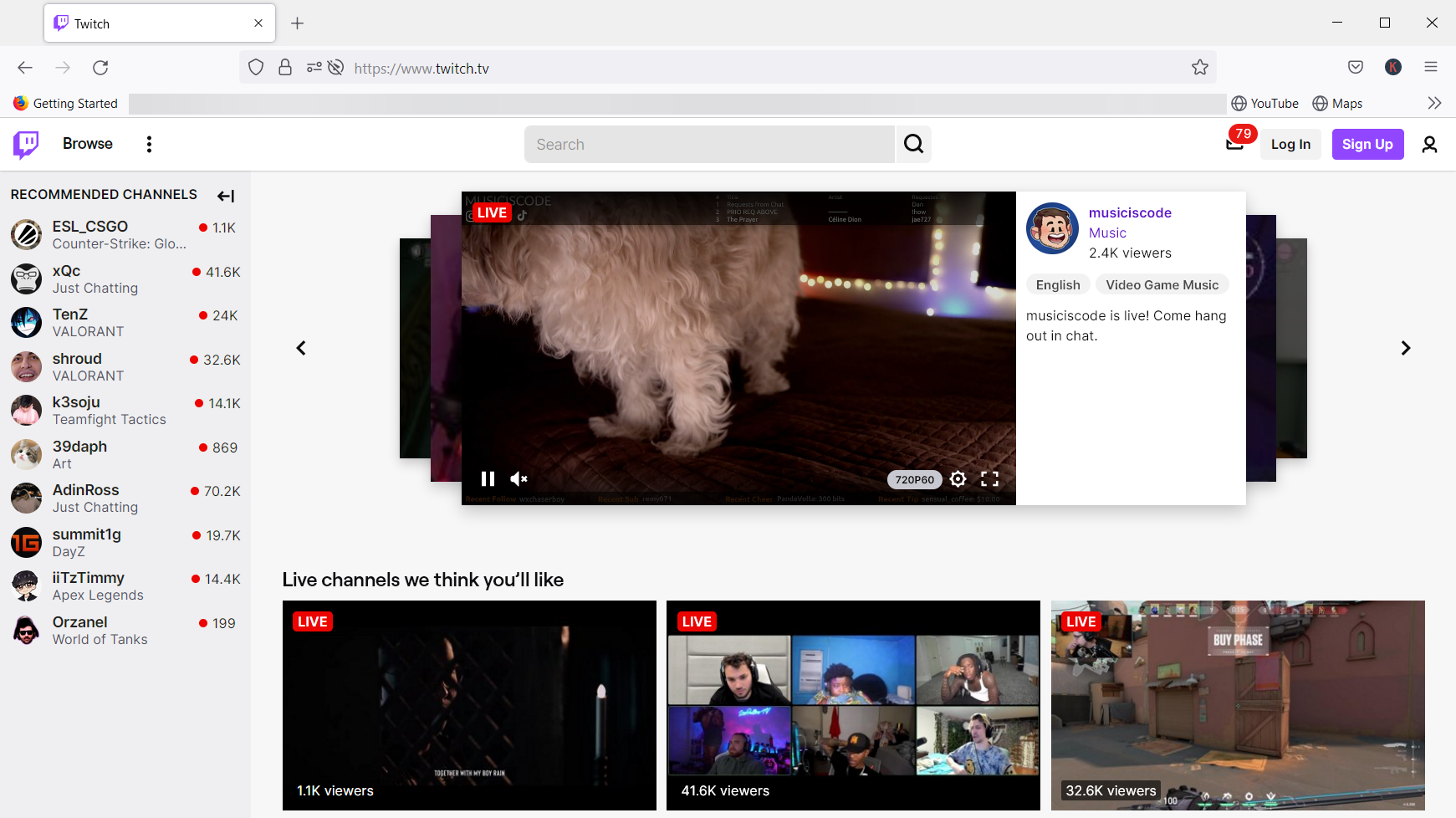Select the Twitch browser tab

pyautogui.click(x=159, y=23)
